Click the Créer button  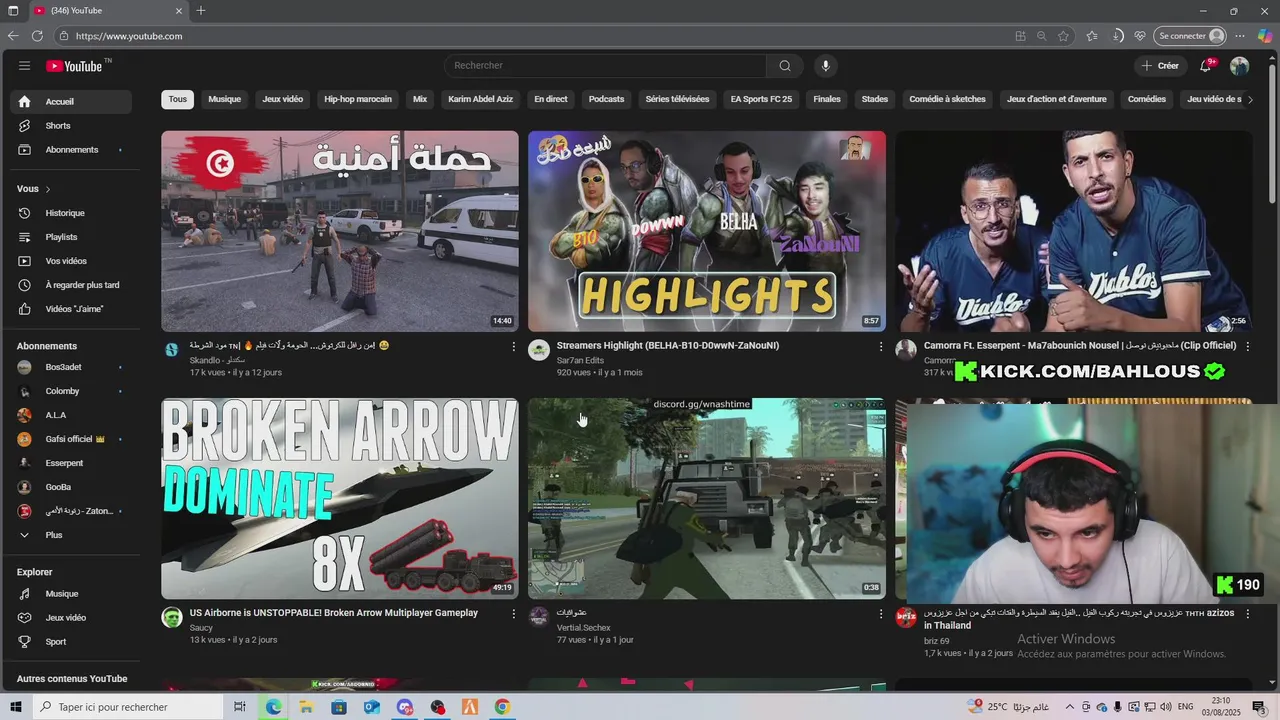(1160, 66)
